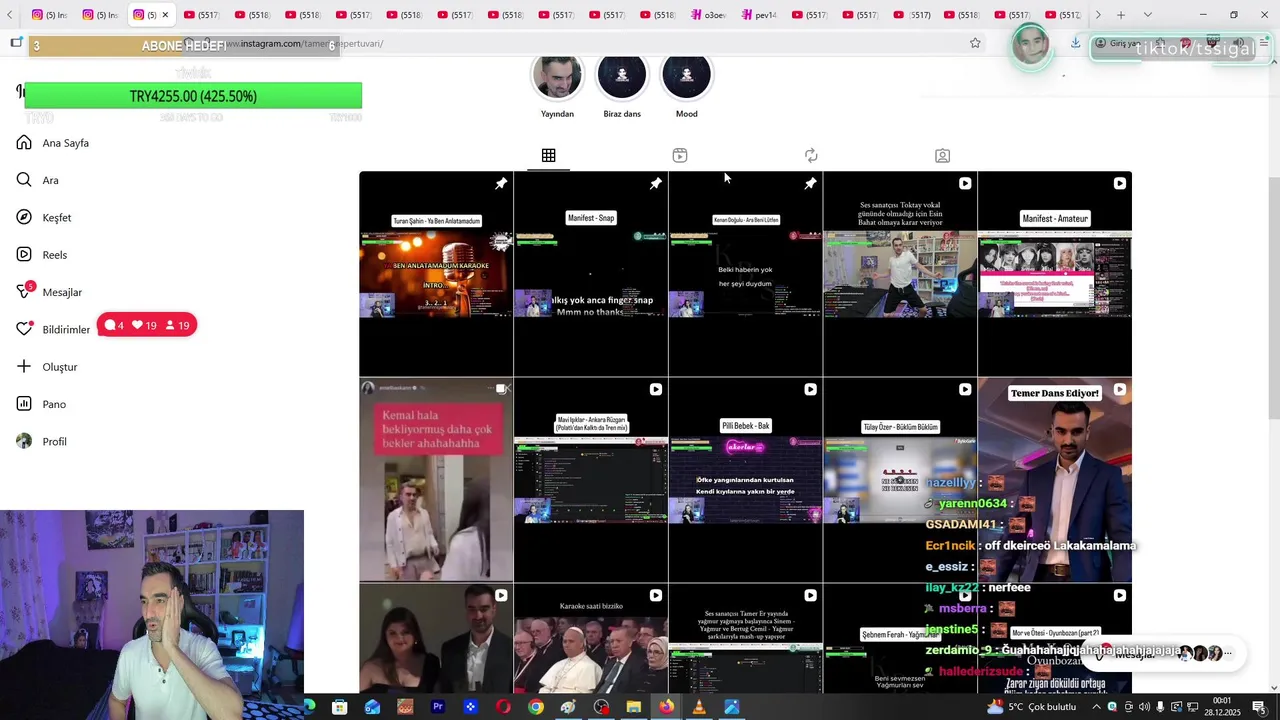Show Bildirimler notifications panel

53,329
